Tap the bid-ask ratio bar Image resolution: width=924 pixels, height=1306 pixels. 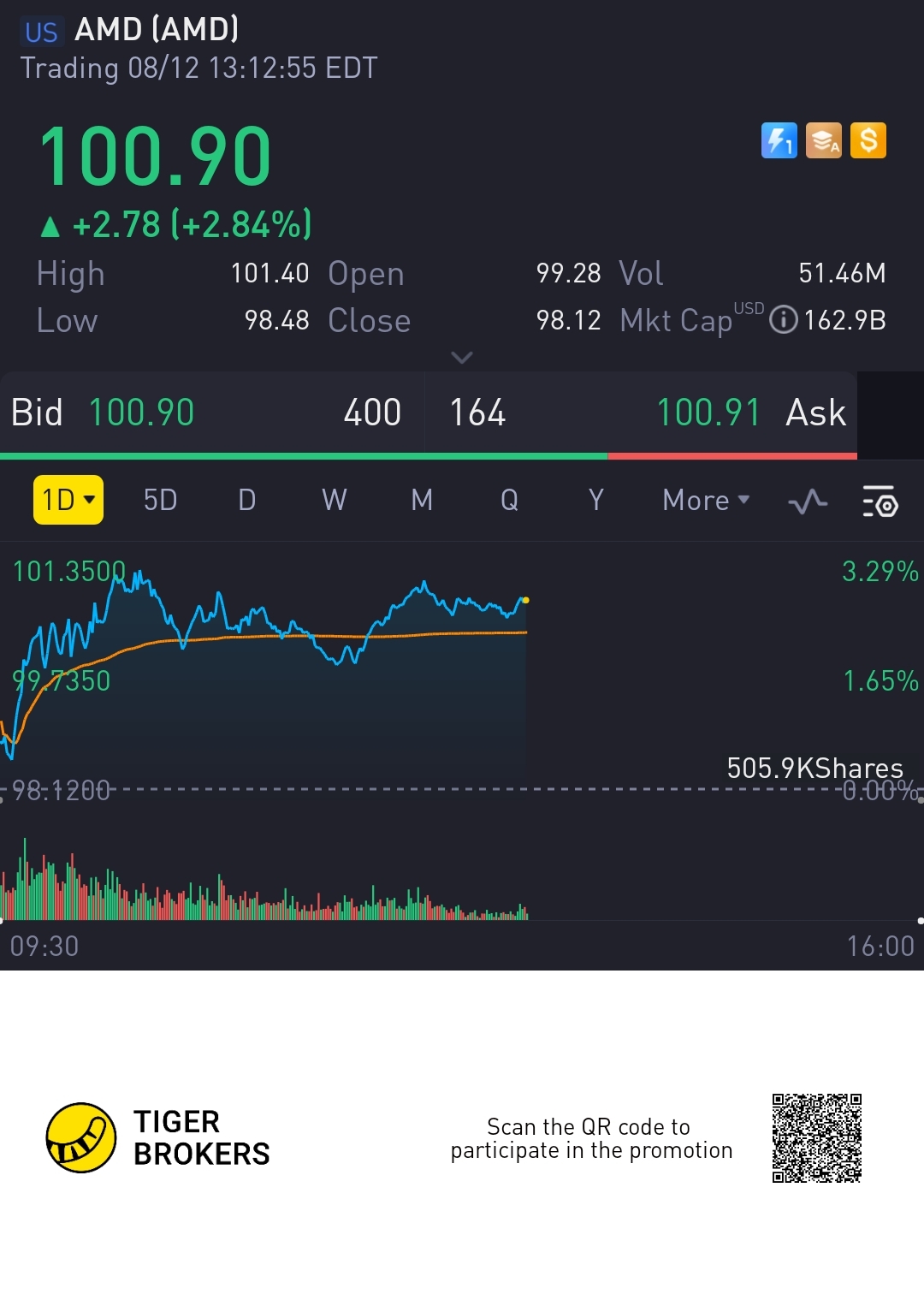[429, 456]
